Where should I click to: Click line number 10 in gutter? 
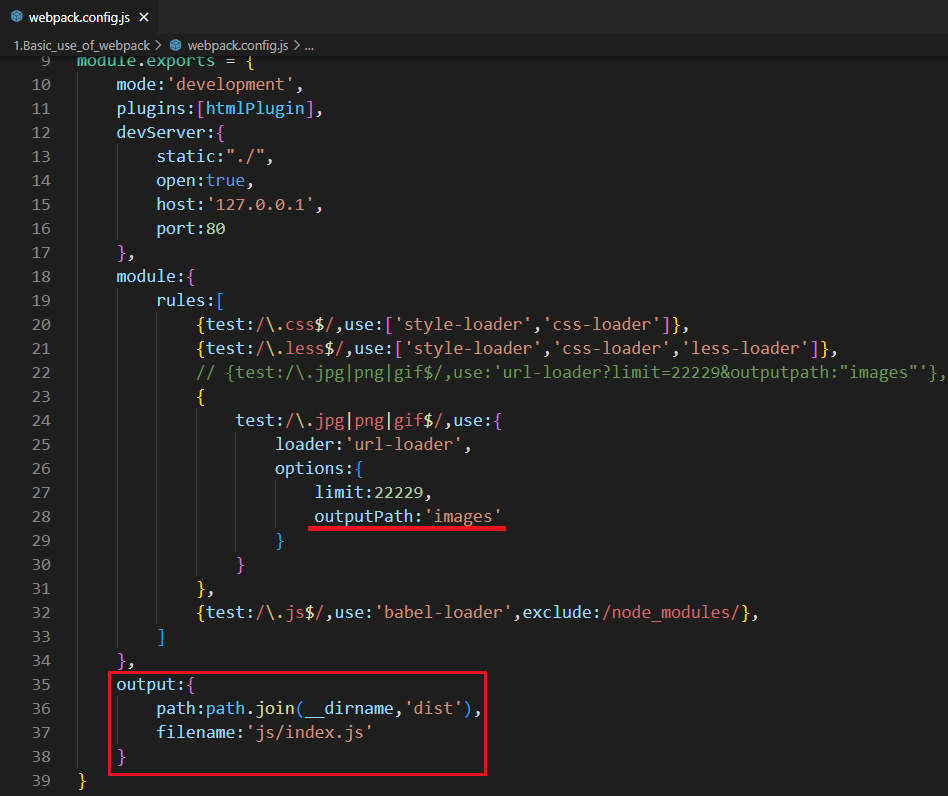[41, 85]
